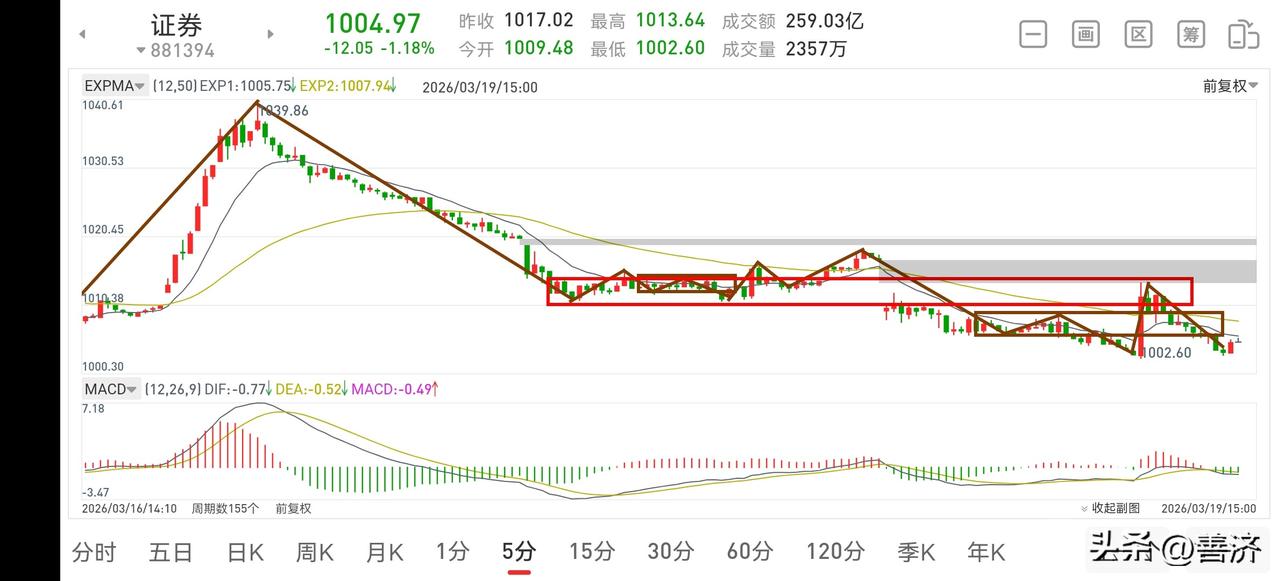The height and width of the screenshot is (581, 1278).
Task: Open the EXPMA indicator dropdown
Action: click(x=115, y=86)
